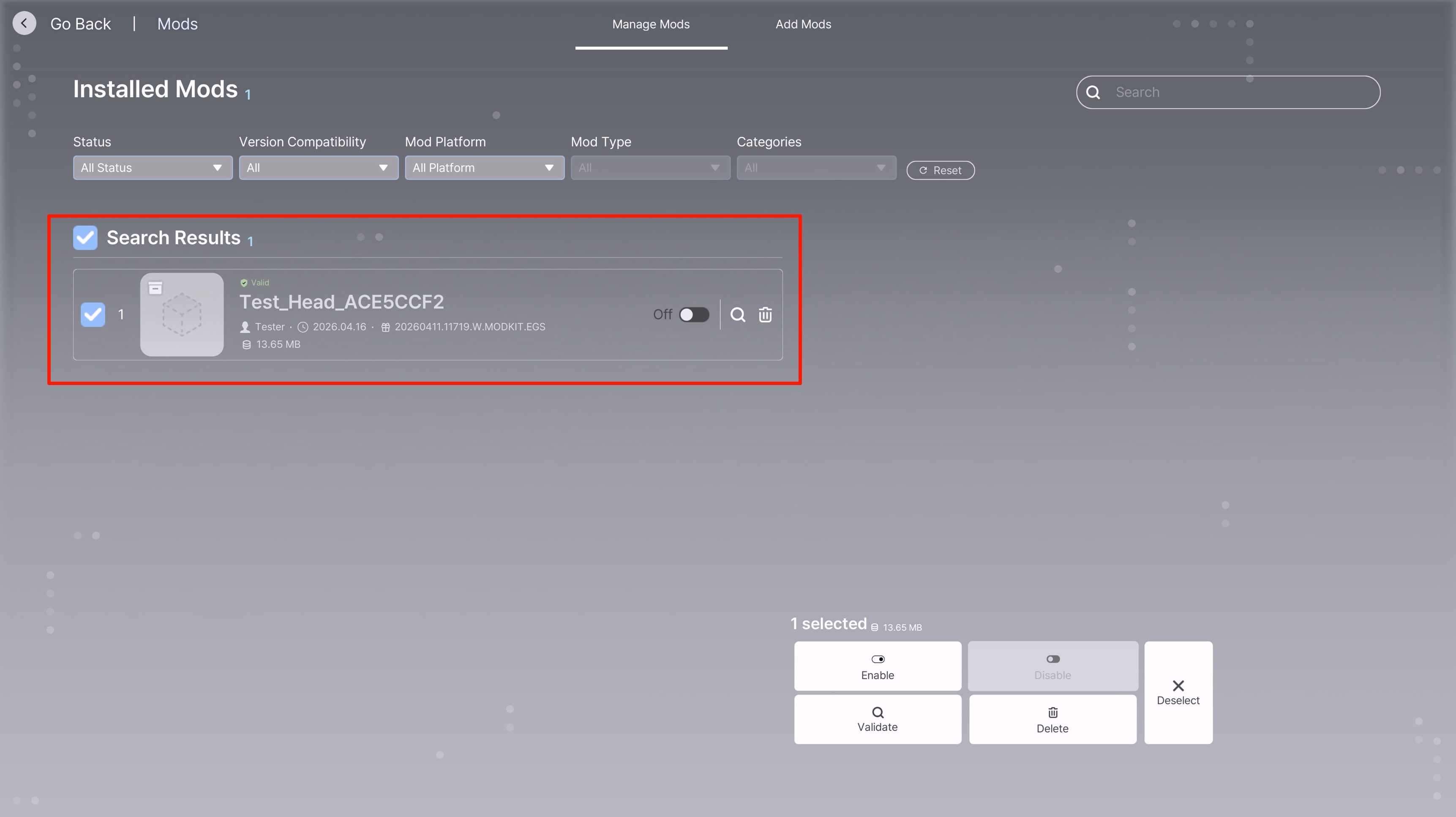Image resolution: width=1456 pixels, height=817 pixels.
Task: Click the magnifier icon in Search box
Action: coord(1093,92)
